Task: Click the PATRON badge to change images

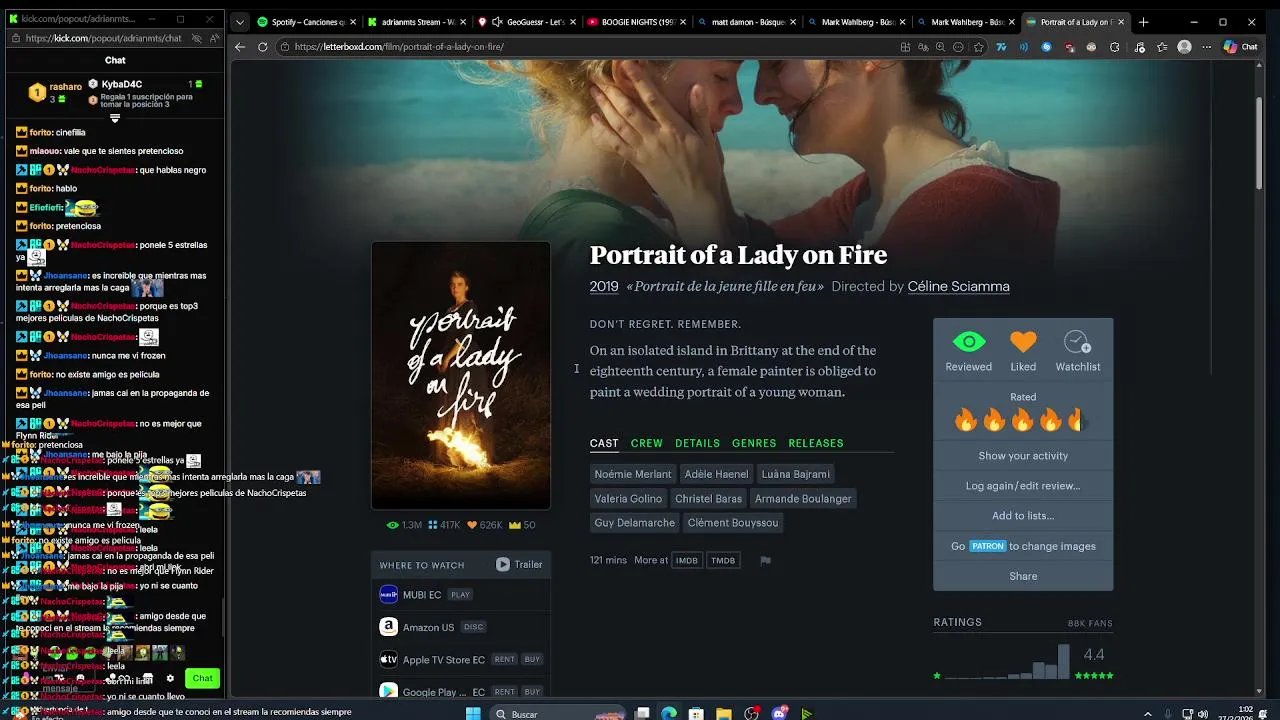Action: coord(987,546)
